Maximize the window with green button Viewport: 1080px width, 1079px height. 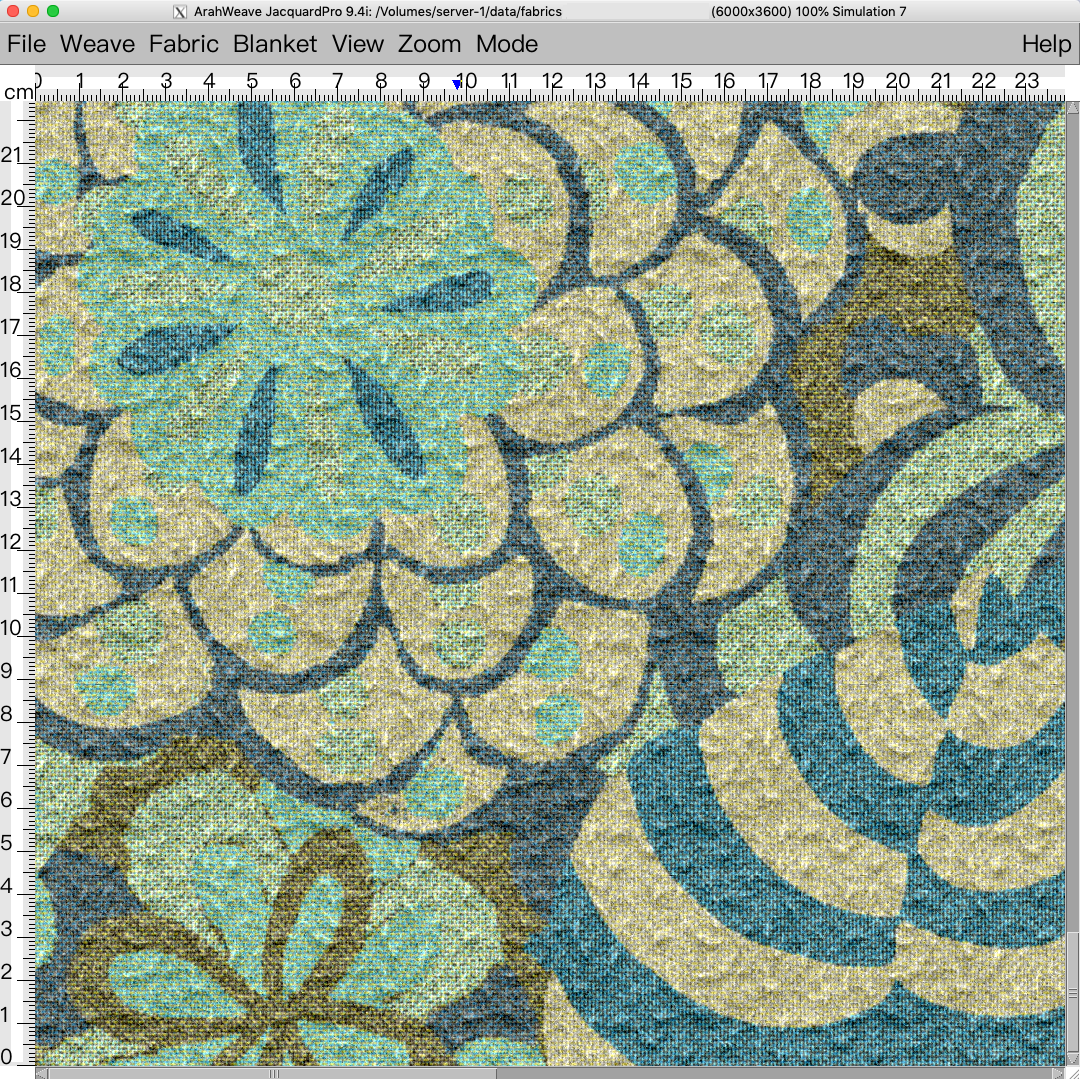click(53, 11)
